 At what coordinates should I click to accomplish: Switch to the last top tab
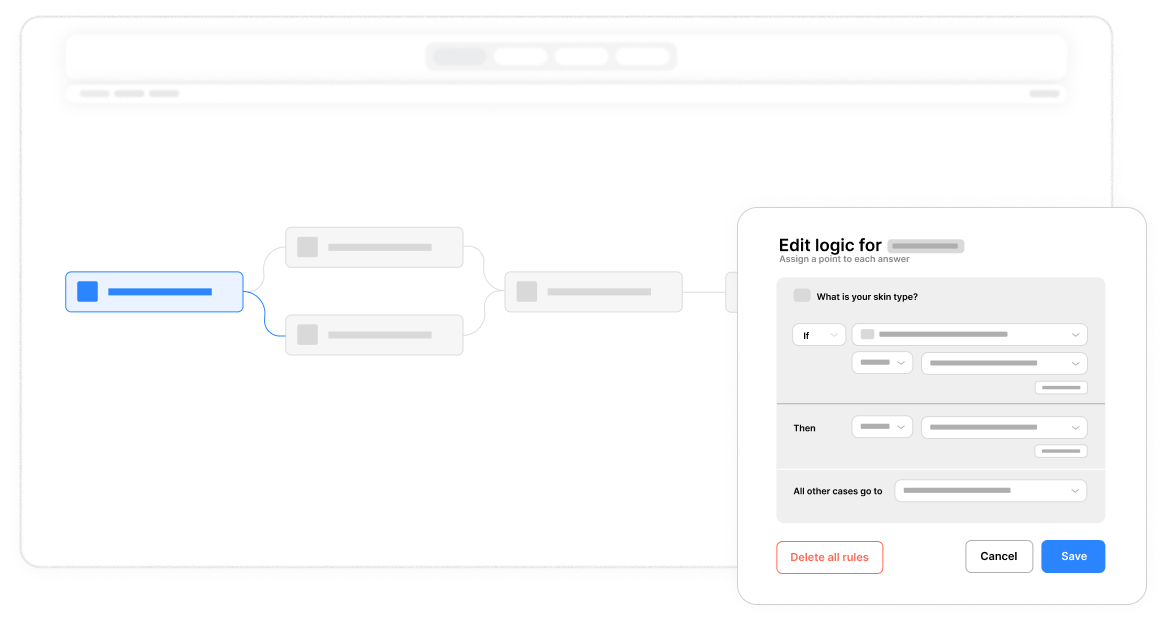(642, 57)
